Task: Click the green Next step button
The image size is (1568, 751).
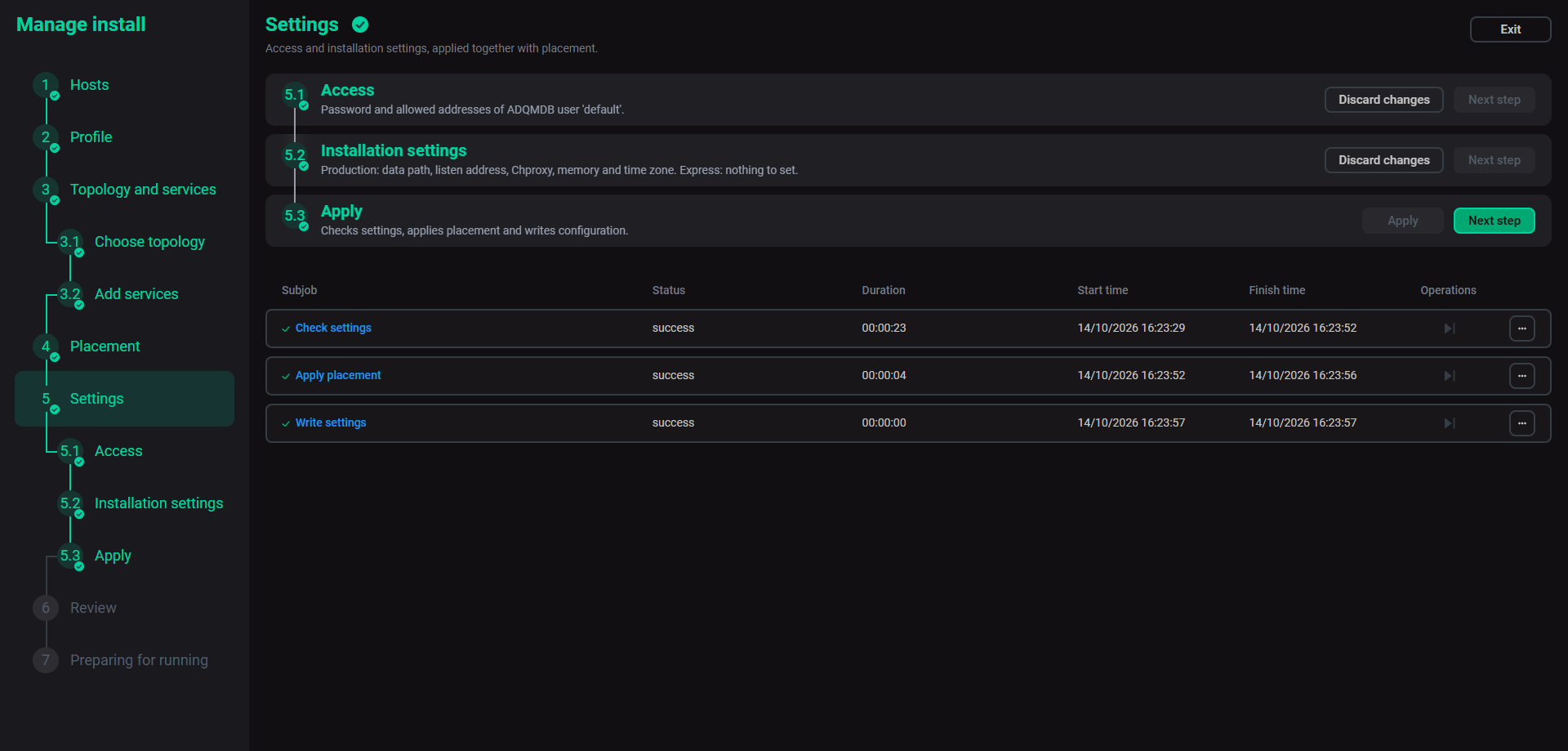Action: click(x=1494, y=221)
